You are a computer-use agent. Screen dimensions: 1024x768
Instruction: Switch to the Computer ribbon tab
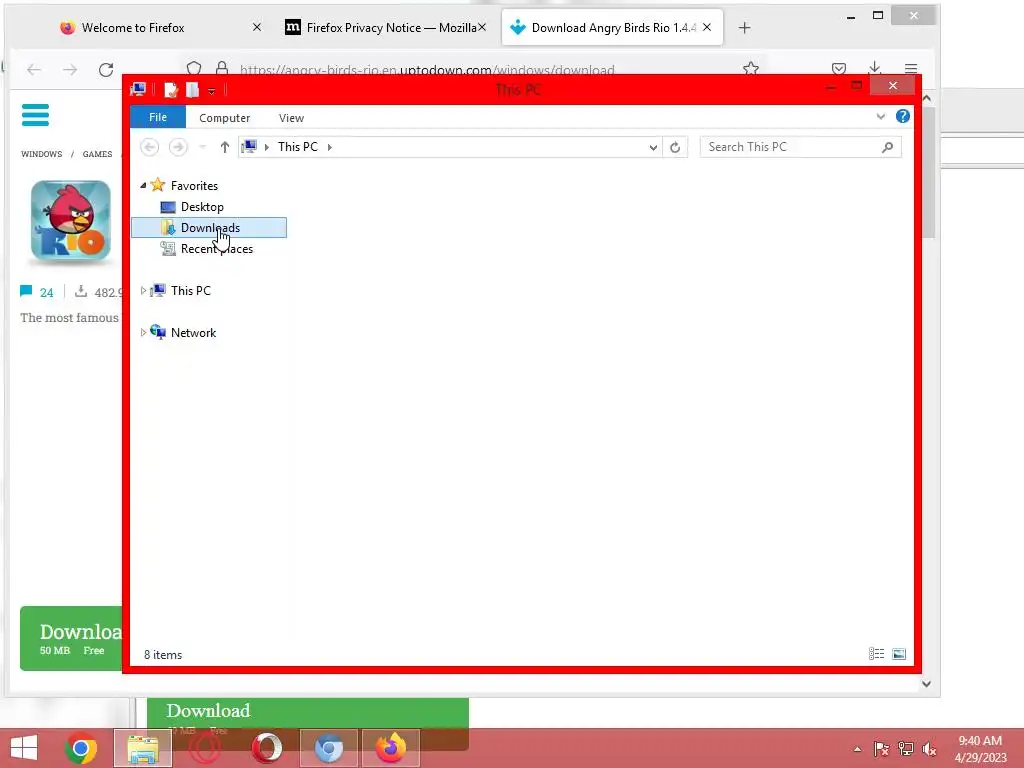(x=225, y=118)
